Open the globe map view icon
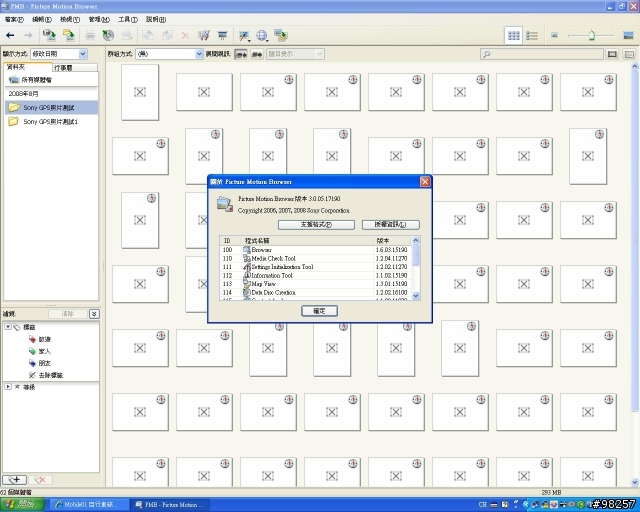The height and width of the screenshot is (512, 640). tap(262, 36)
